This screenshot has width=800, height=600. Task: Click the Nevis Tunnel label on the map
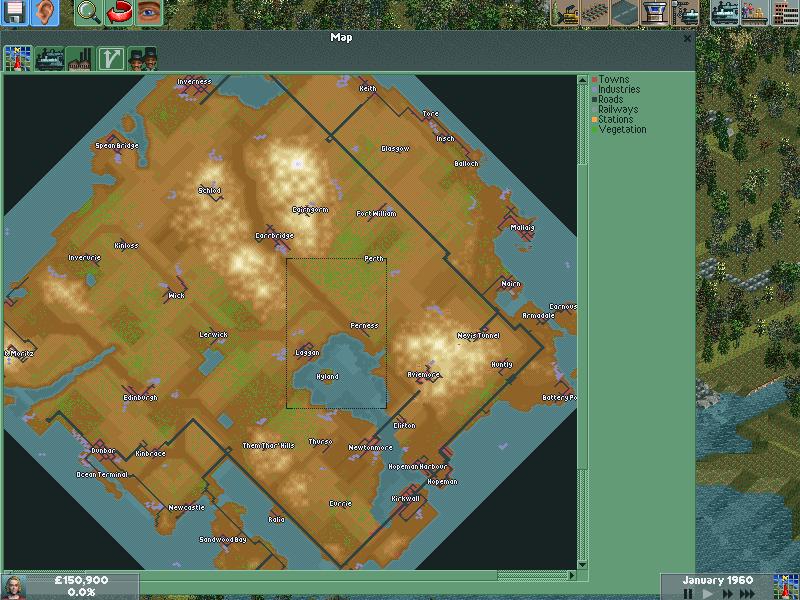coord(479,336)
